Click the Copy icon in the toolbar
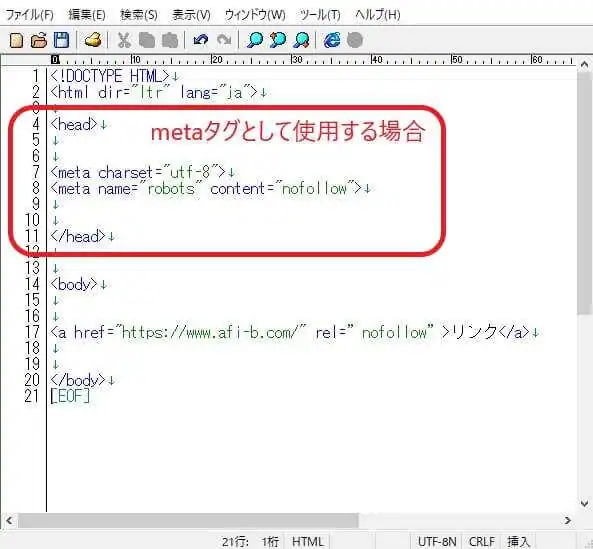593x549 pixels. 147,40
